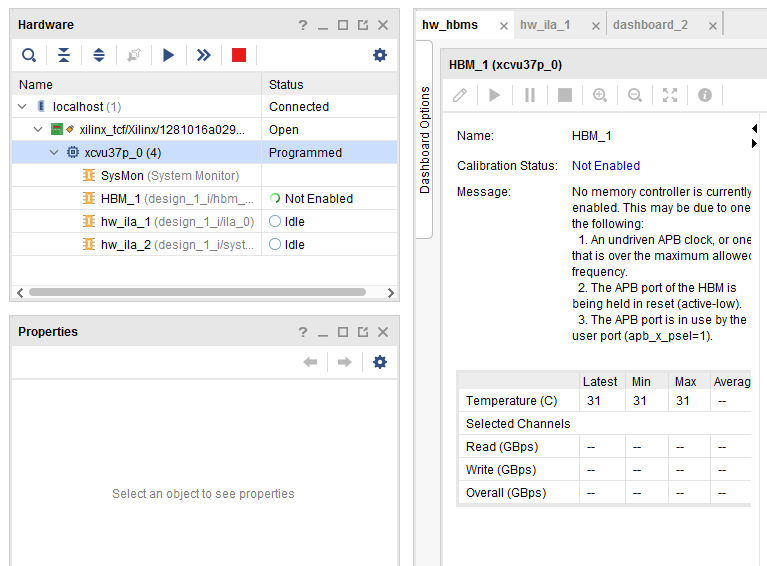Collapse the xilinx_tcf target node

click(x=38, y=129)
